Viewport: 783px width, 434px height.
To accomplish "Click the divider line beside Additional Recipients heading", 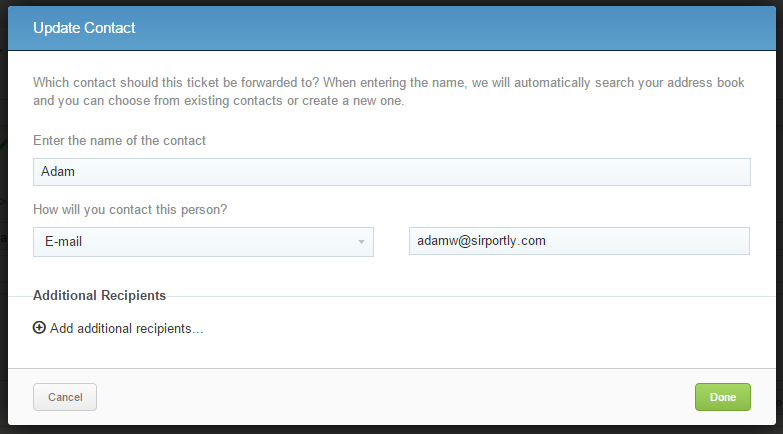I will pyautogui.click(x=470, y=296).
